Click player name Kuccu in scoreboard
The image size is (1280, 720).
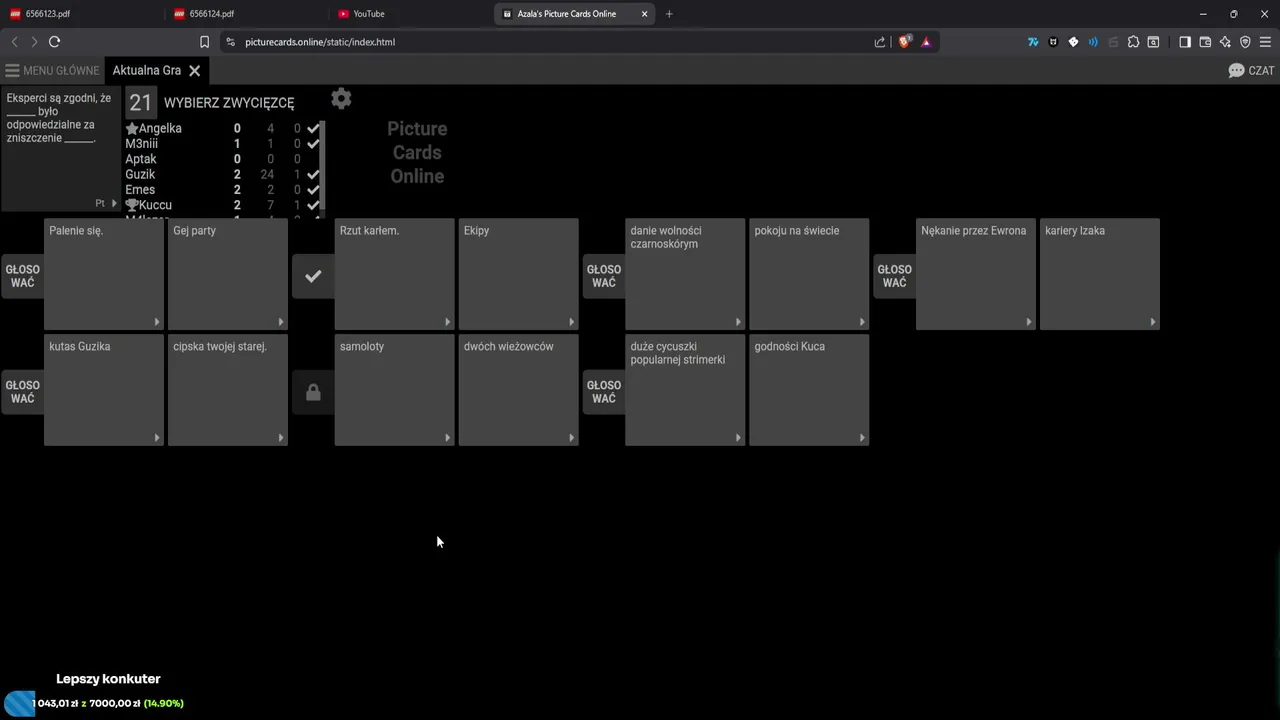(x=155, y=205)
